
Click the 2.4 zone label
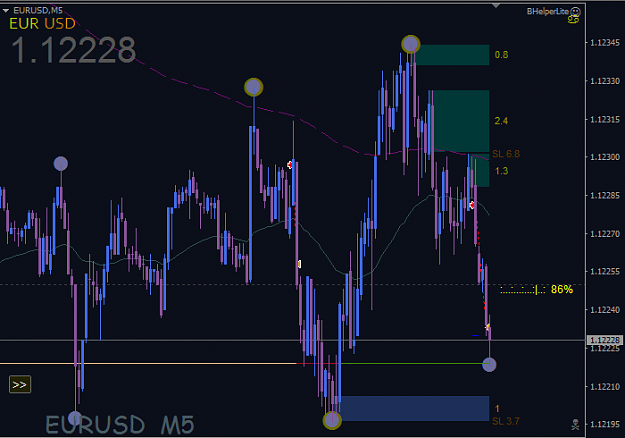(x=501, y=121)
